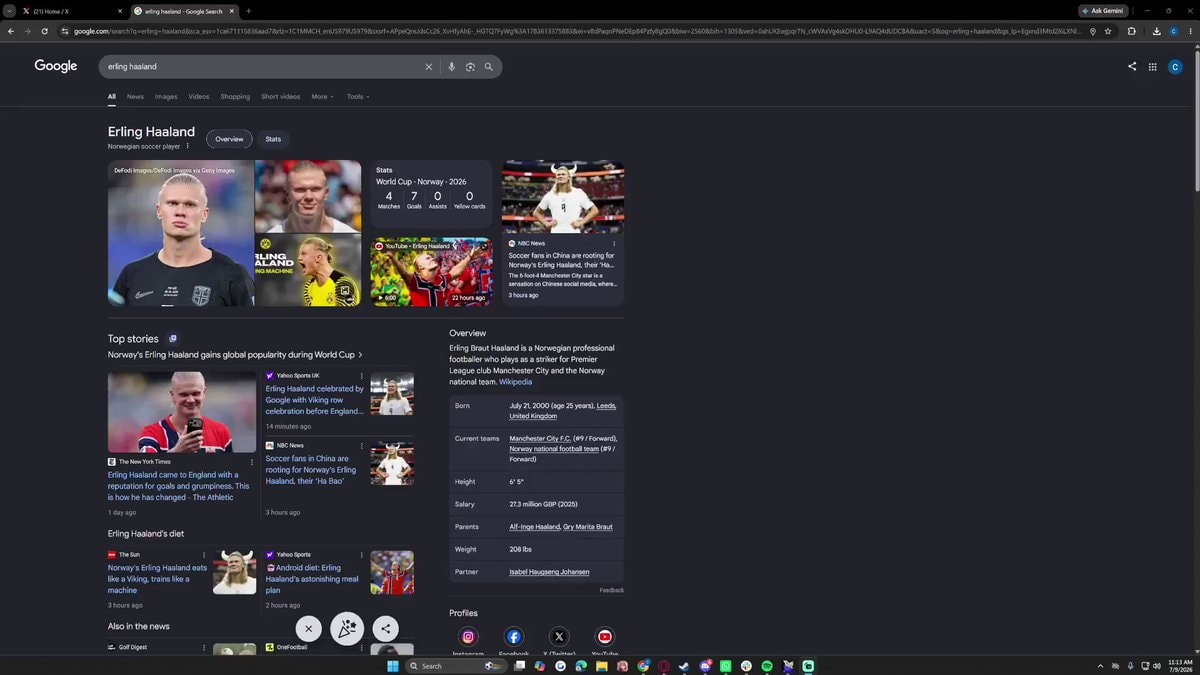Switch to the X Home browser tab
This screenshot has height=675, width=1200.
point(70,11)
